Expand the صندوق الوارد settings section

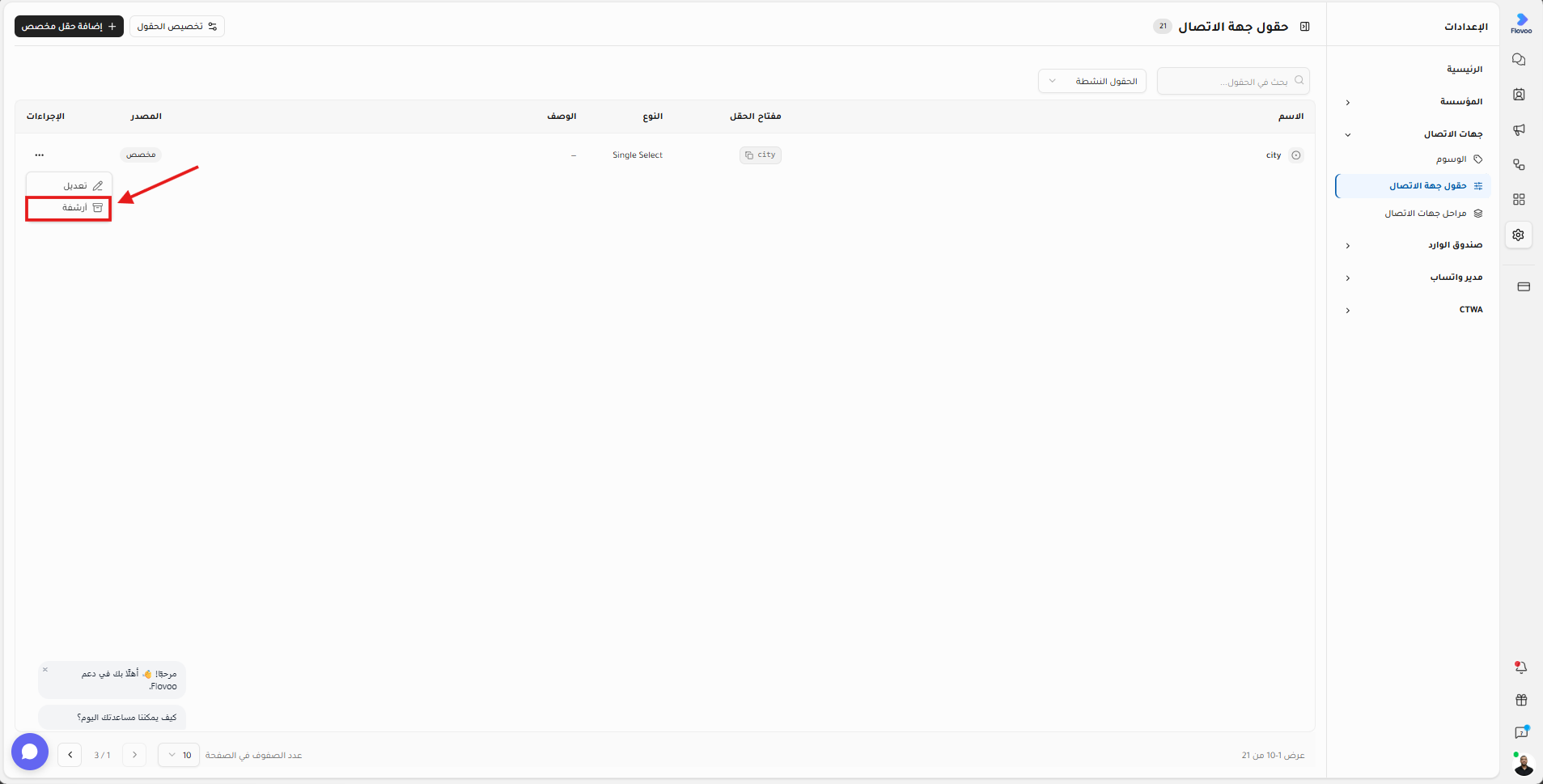[x=1413, y=245]
